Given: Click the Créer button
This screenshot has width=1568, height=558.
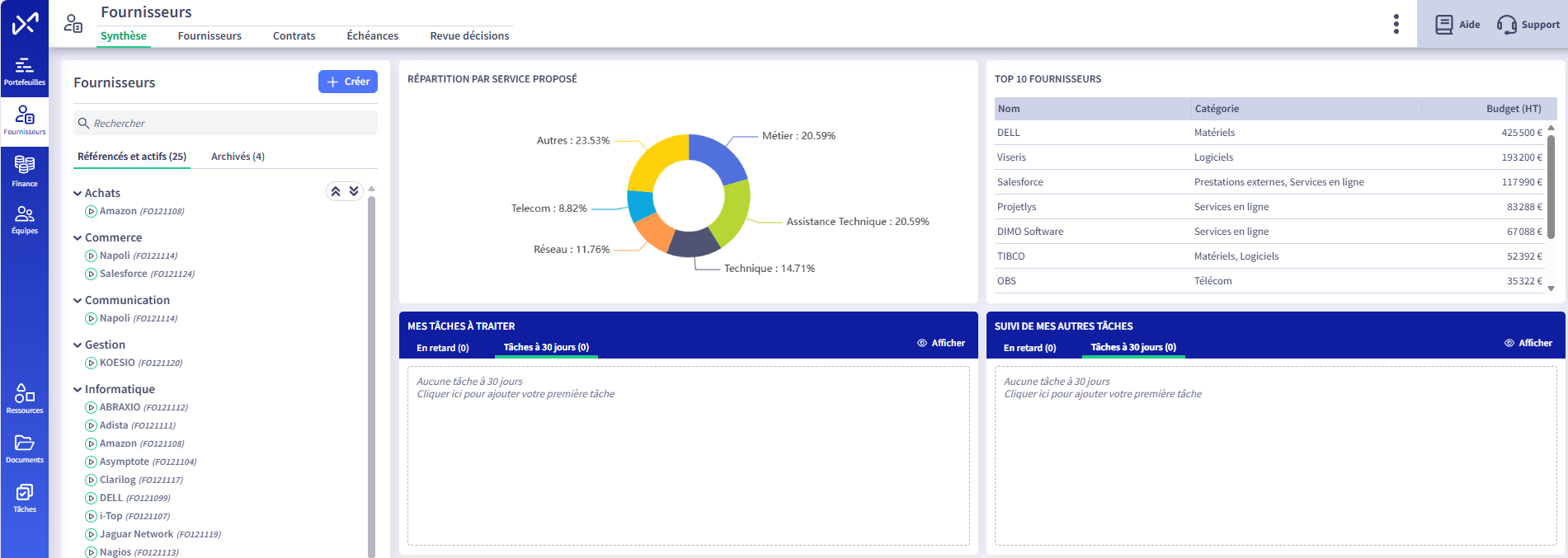Looking at the screenshot, I should tap(348, 82).
